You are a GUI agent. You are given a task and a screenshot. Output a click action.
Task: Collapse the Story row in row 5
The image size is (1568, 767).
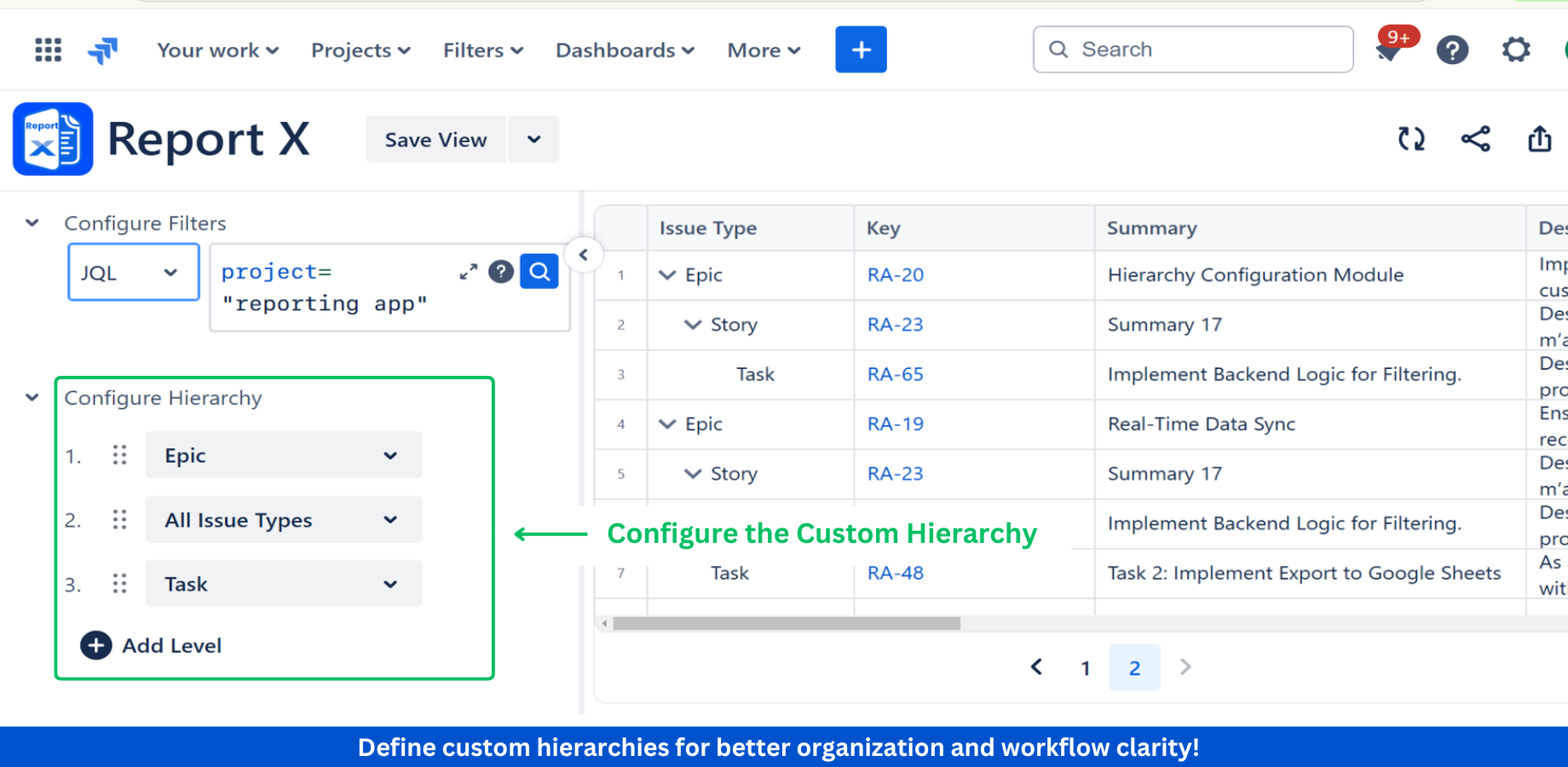tap(694, 474)
